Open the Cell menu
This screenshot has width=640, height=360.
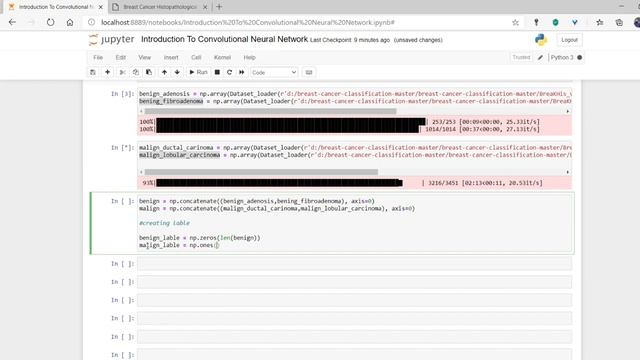click(x=196, y=58)
